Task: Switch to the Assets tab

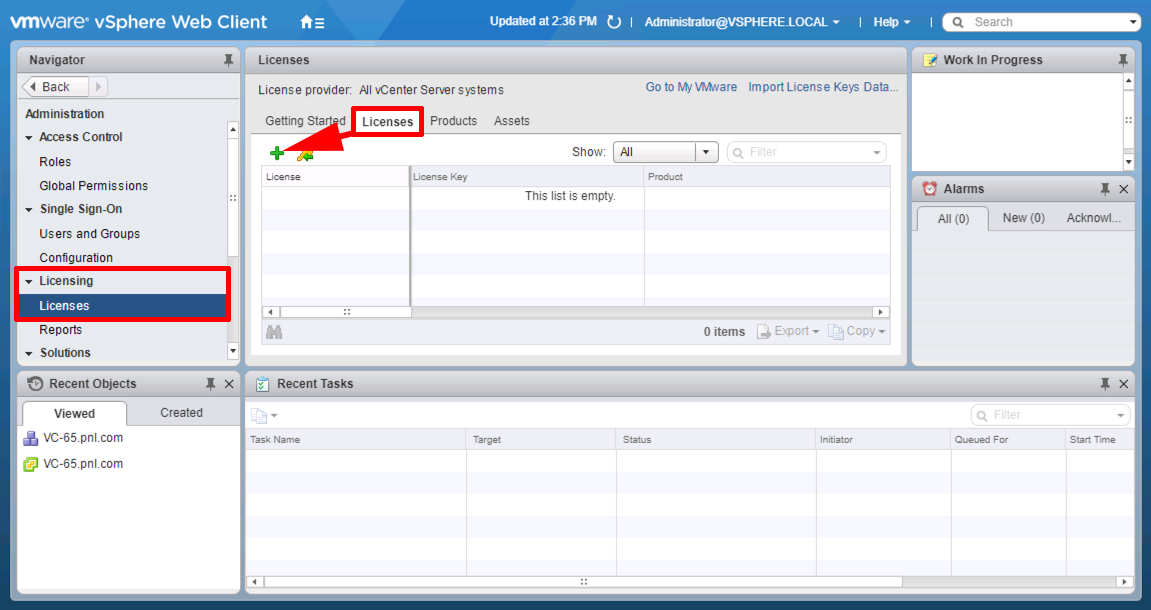Action: (512, 121)
